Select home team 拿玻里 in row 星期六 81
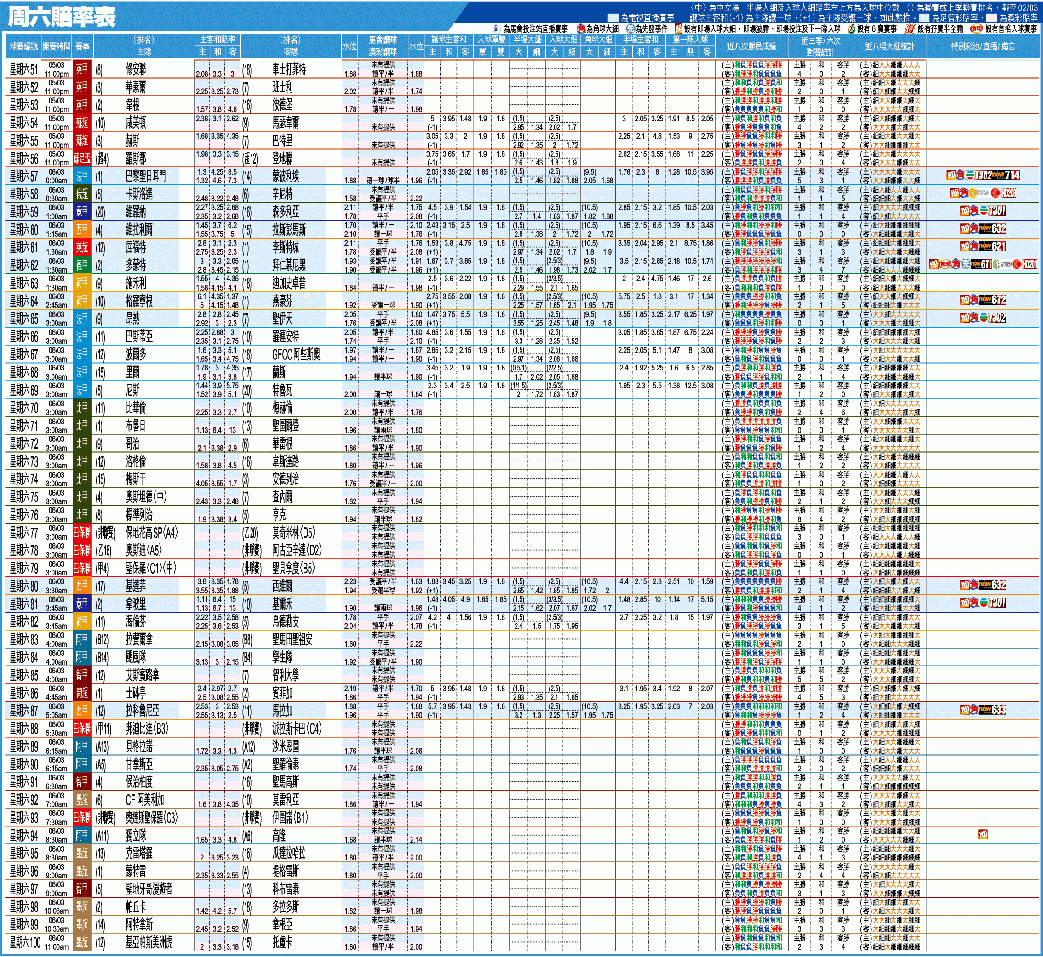 (x=136, y=604)
